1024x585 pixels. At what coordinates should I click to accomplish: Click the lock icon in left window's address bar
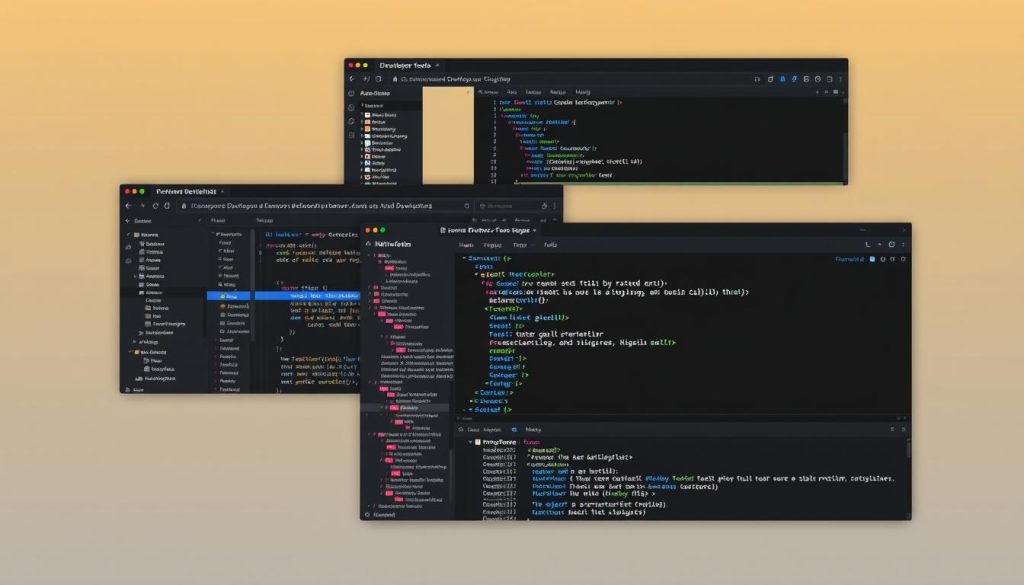[x=184, y=206]
